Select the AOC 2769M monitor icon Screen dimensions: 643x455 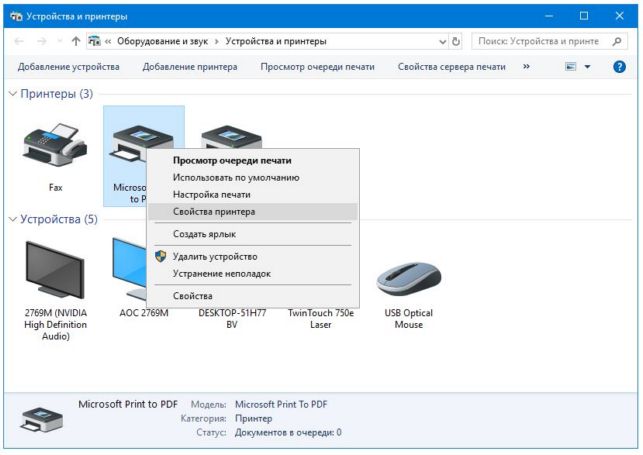pyautogui.click(x=129, y=268)
